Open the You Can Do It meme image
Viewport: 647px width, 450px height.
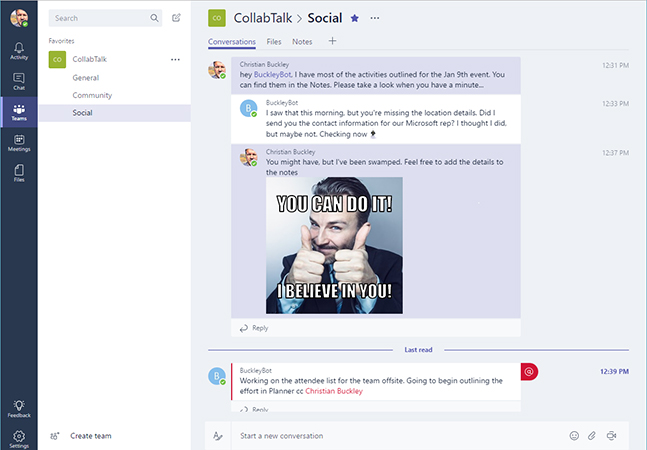(x=334, y=245)
